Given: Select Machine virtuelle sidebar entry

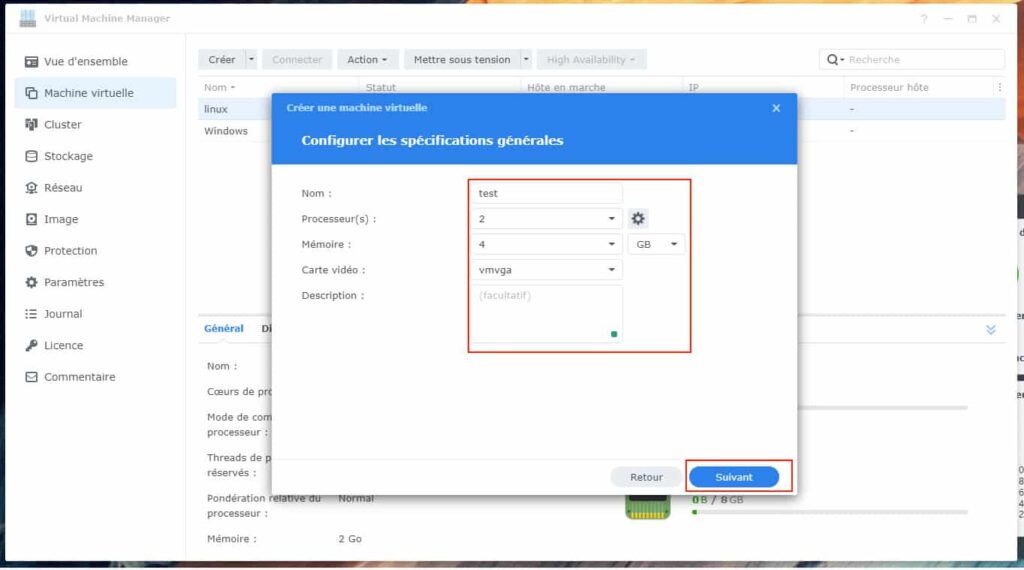Looking at the screenshot, I should [x=95, y=93].
